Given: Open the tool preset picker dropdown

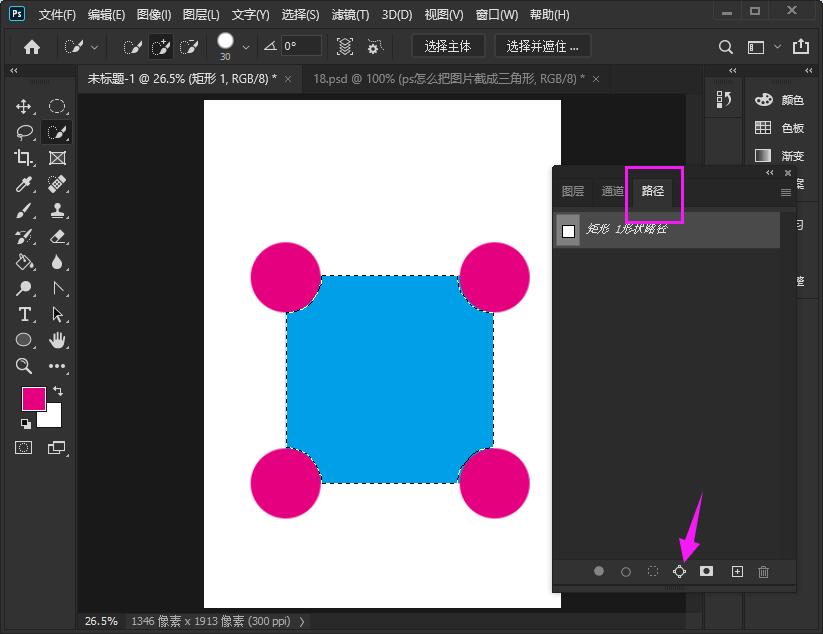Looking at the screenshot, I should click(x=95, y=47).
